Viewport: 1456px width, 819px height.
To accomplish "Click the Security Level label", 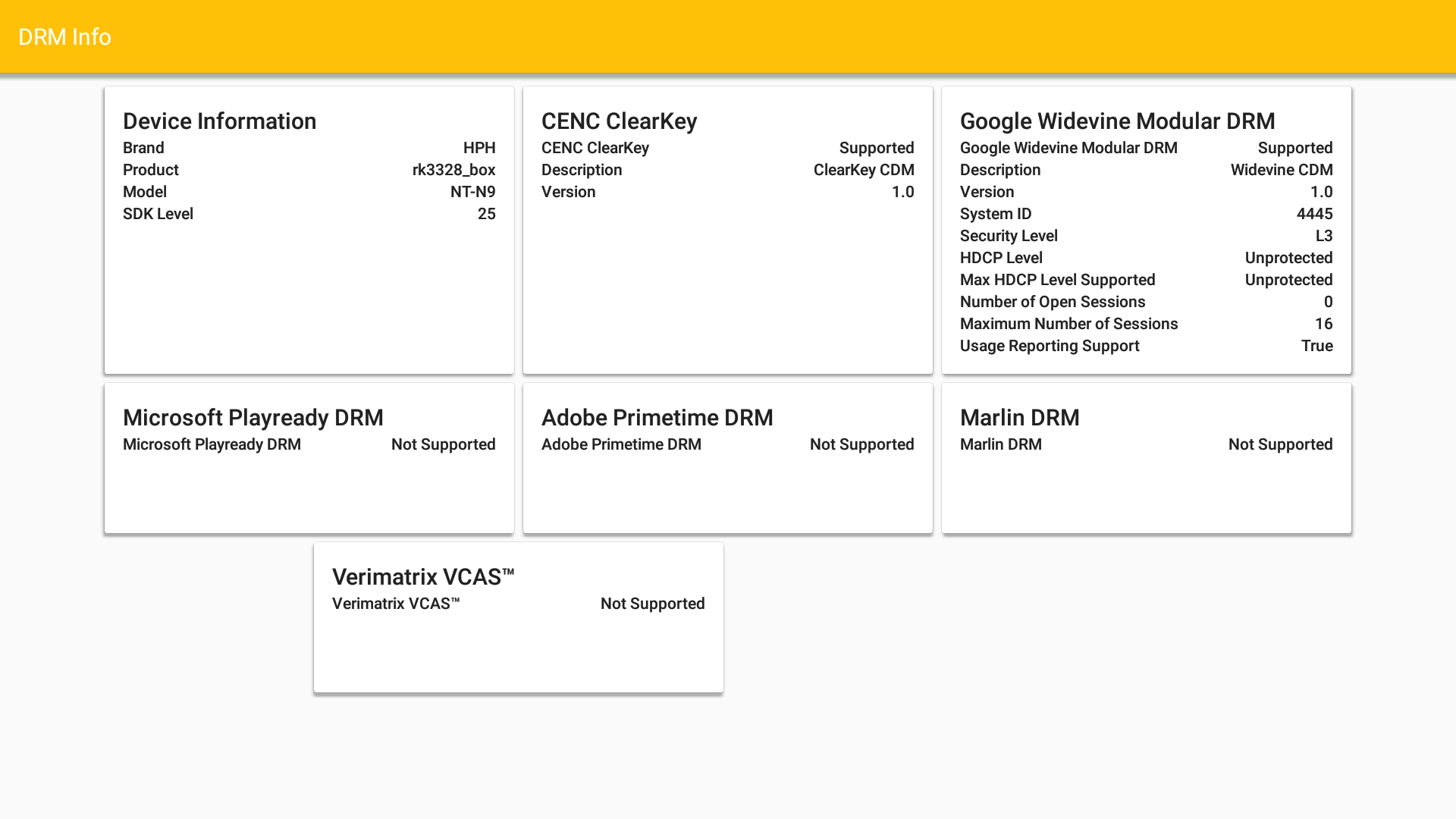I will [x=1009, y=236].
